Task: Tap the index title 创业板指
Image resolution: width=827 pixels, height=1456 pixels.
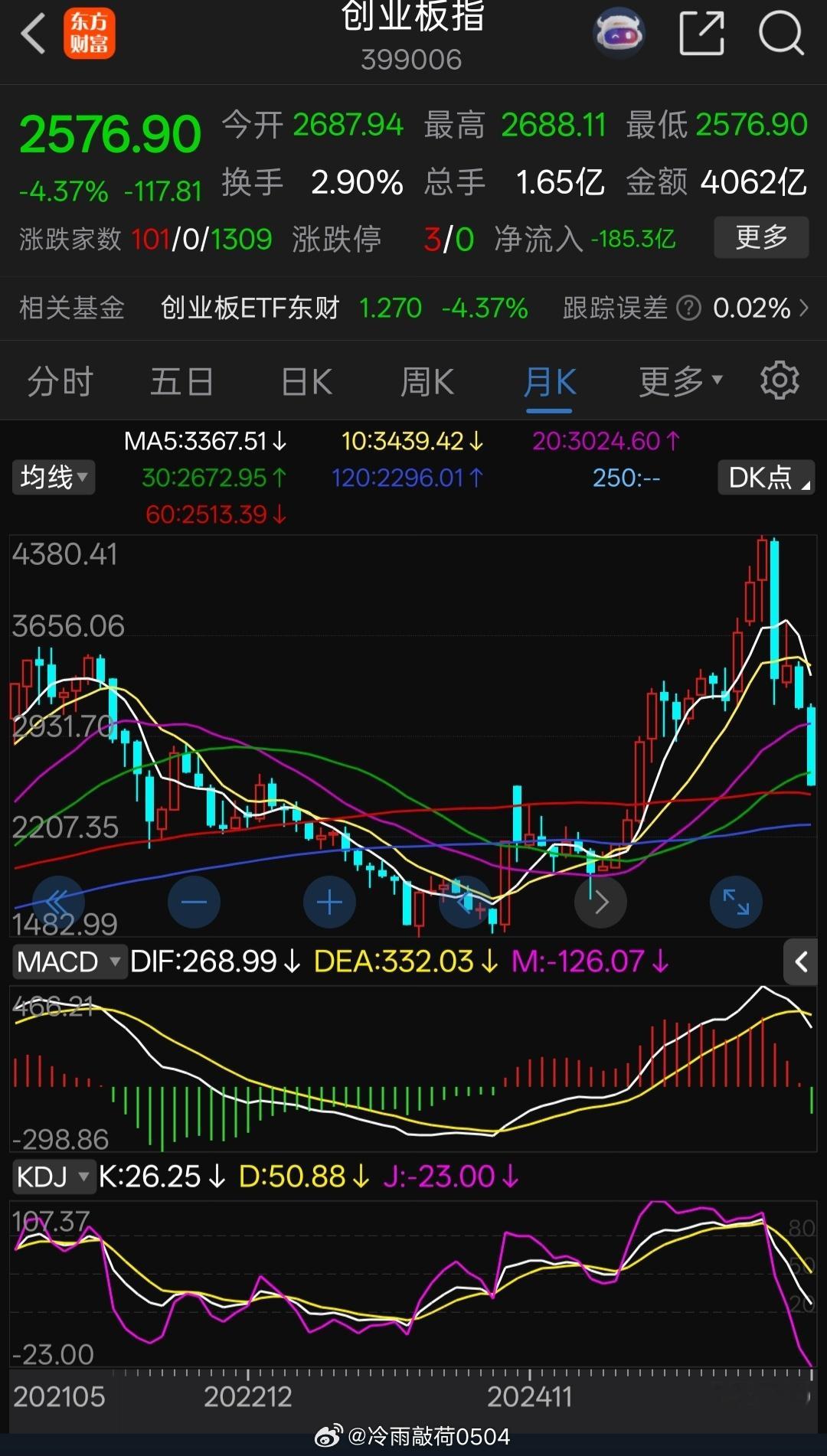Action: point(412,16)
